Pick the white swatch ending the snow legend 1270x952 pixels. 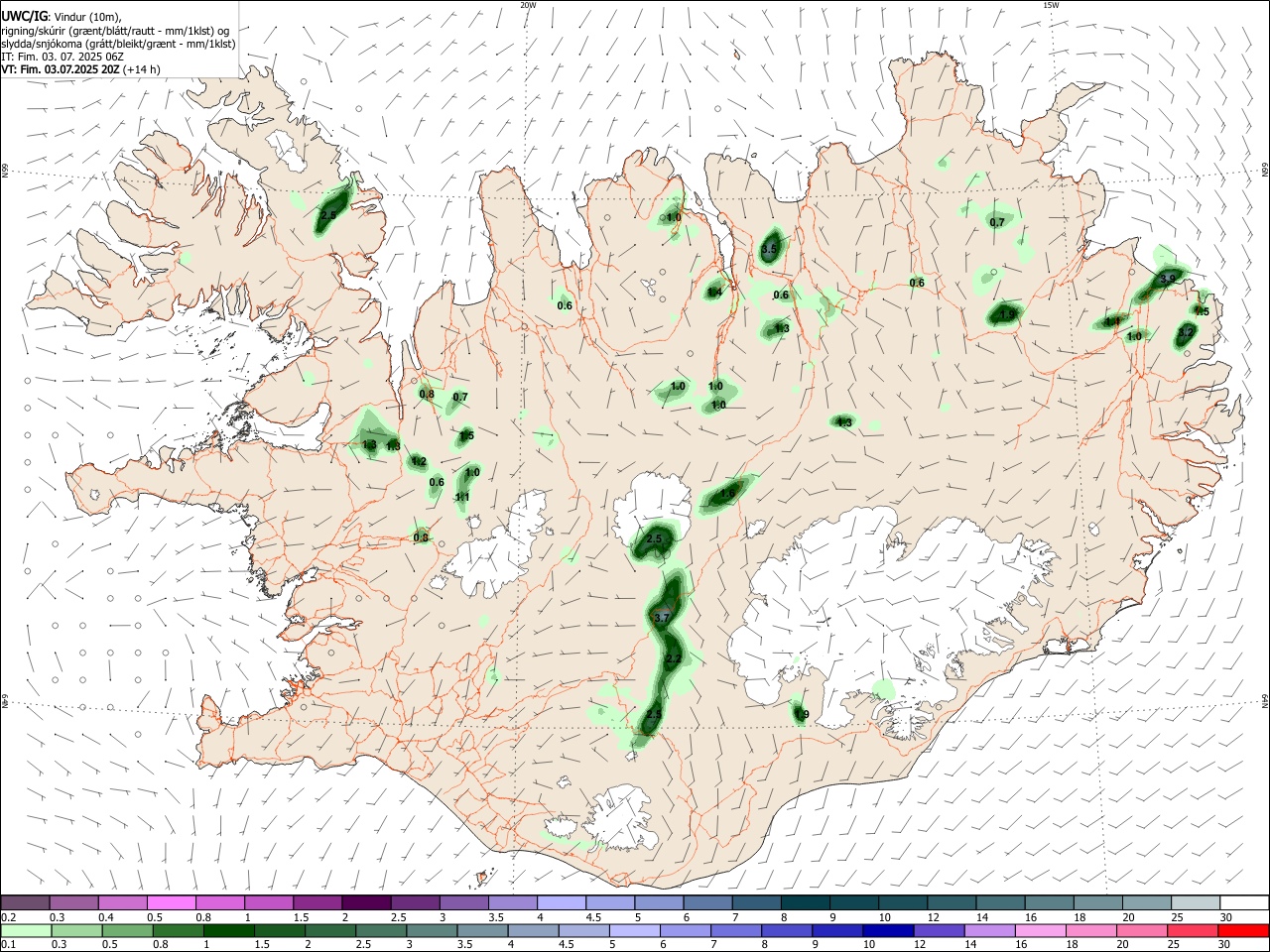pyautogui.click(x=1244, y=902)
